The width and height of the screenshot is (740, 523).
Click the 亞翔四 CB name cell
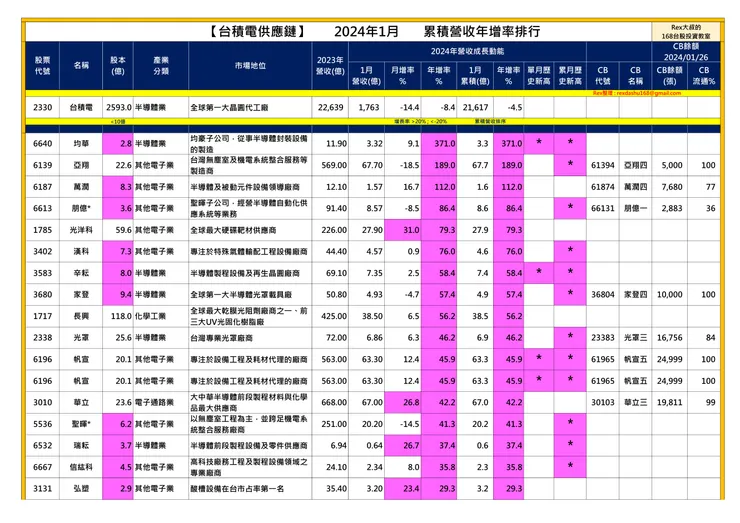pyautogui.click(x=635, y=165)
